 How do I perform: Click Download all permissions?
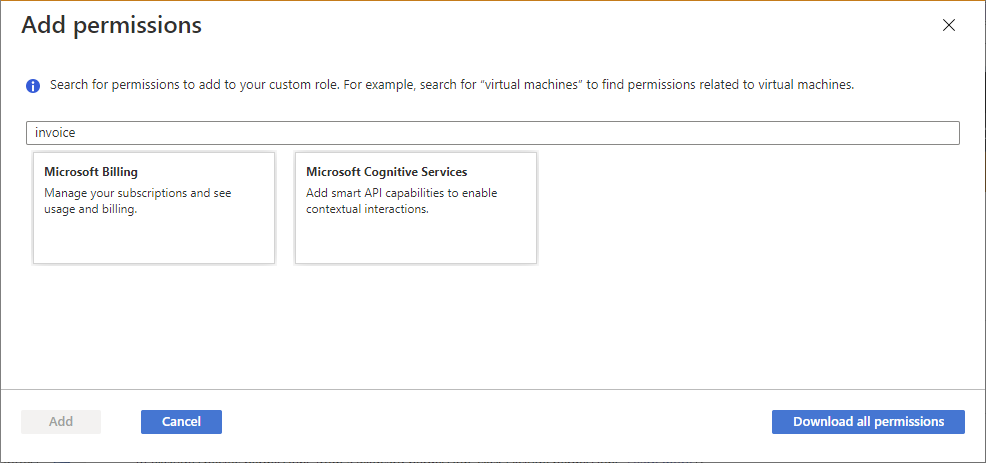click(868, 422)
